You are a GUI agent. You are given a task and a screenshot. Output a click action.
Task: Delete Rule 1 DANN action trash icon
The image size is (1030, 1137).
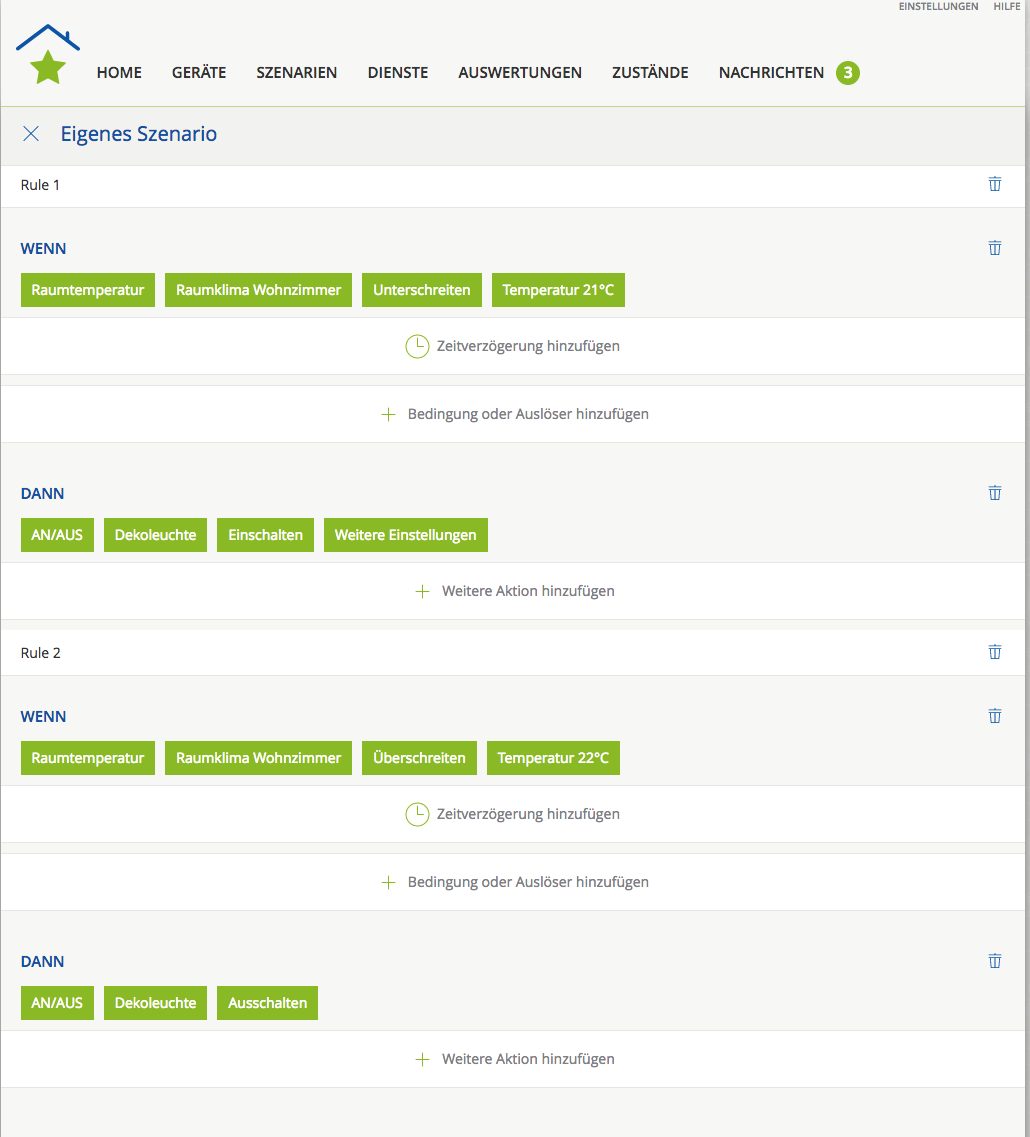tap(994, 493)
